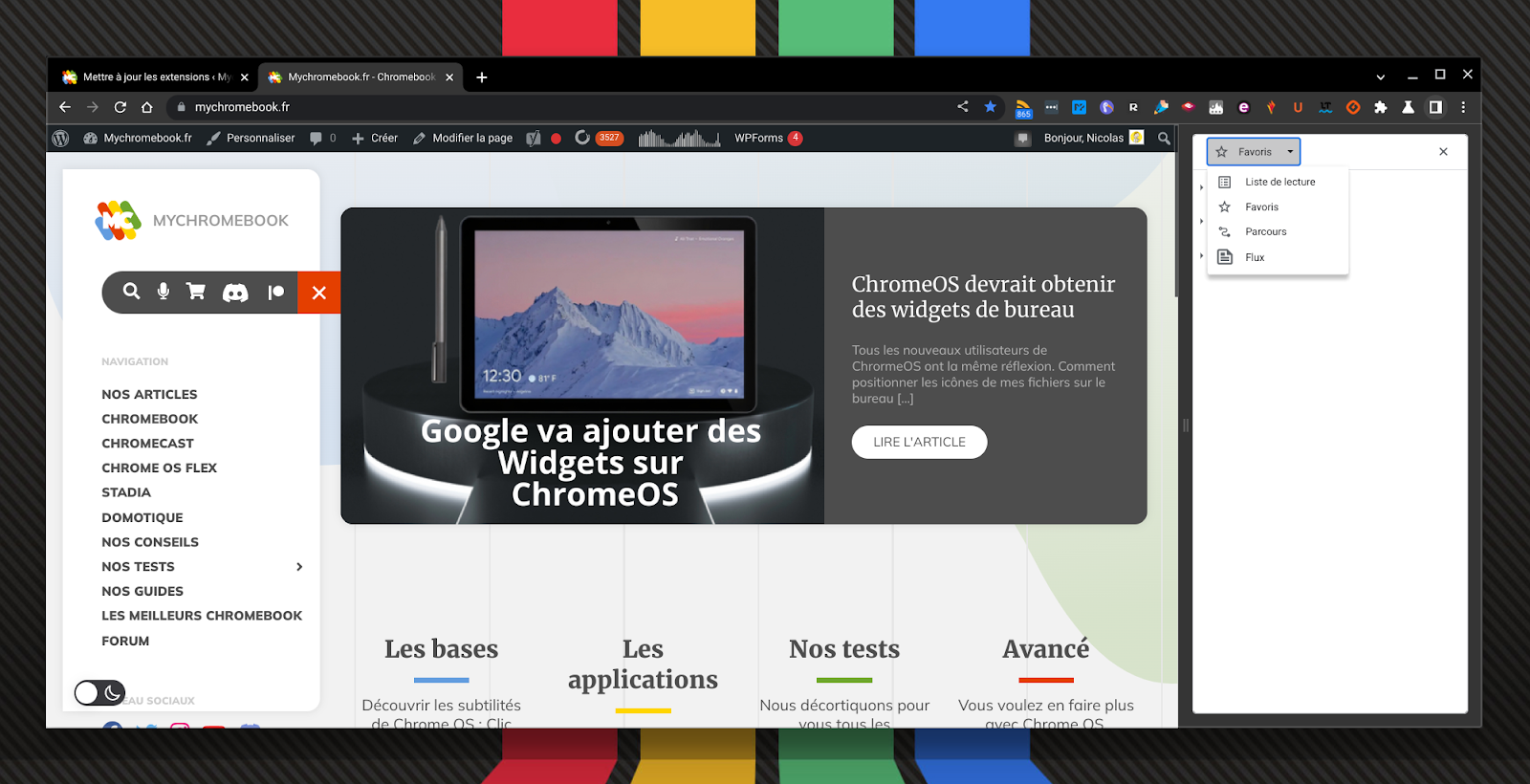This screenshot has width=1530, height=784.
Task: Close the orange X icon bar button
Action: (319, 293)
